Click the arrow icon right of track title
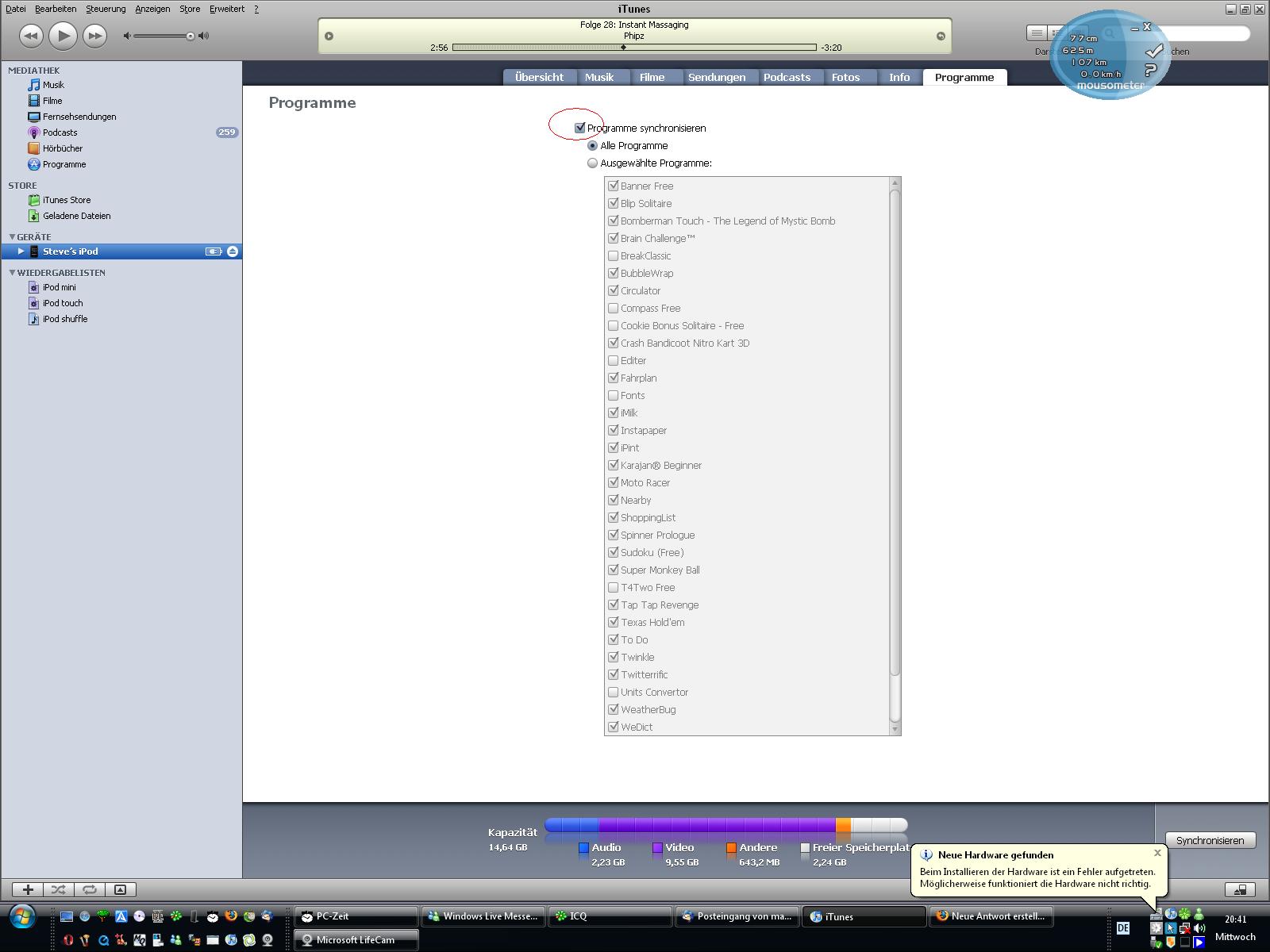 [941, 36]
